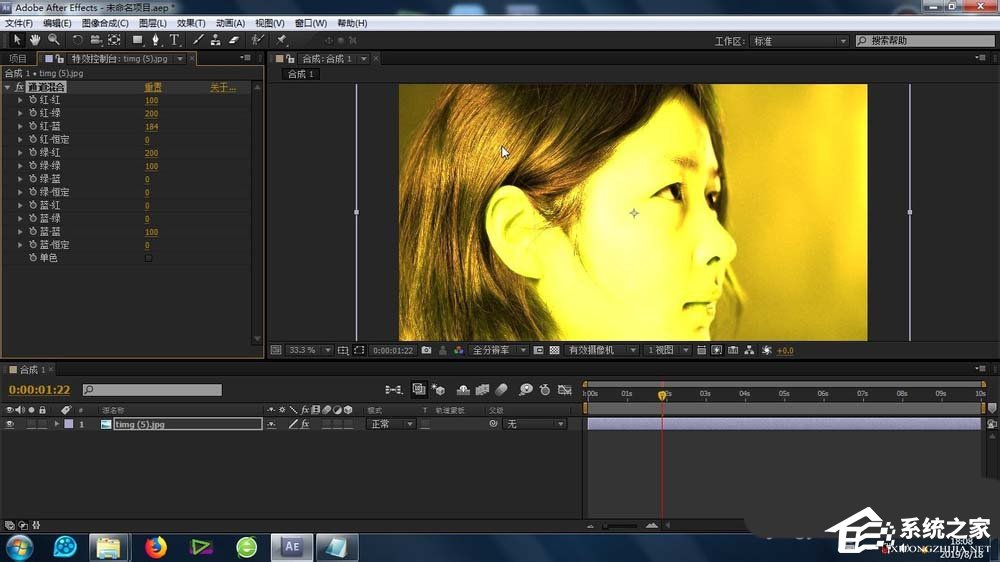This screenshot has width=1000, height=562.
Task: Toggle the 通道混合 effect fx switch
Action: 19,88
